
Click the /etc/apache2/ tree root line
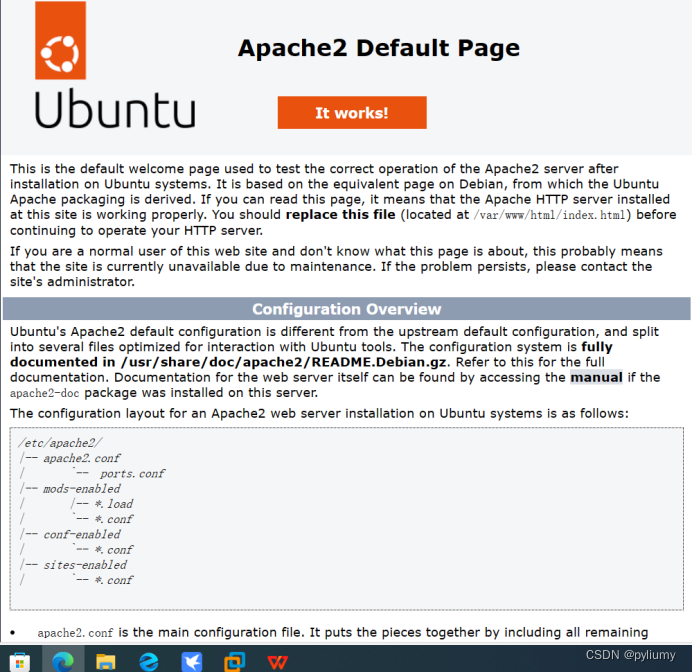(60, 443)
